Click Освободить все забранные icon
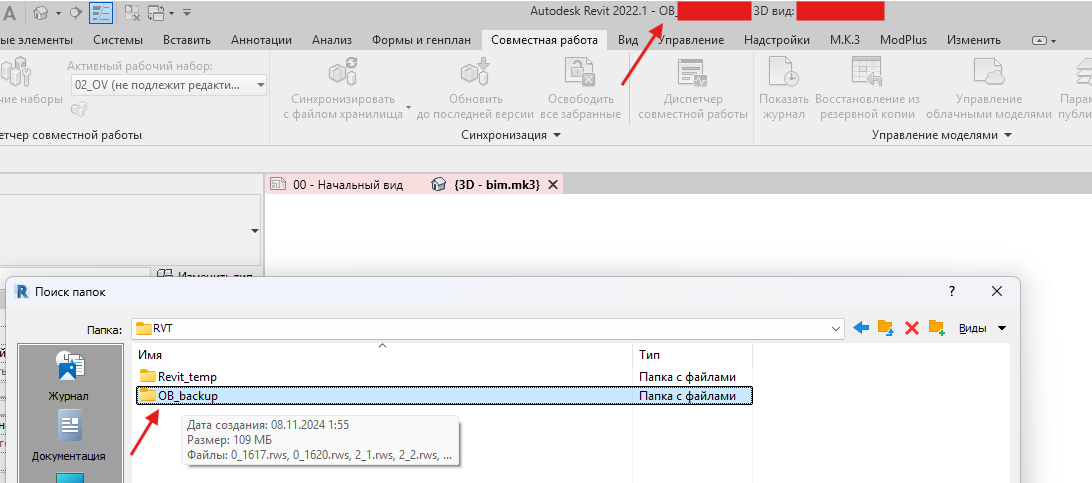 (580, 73)
